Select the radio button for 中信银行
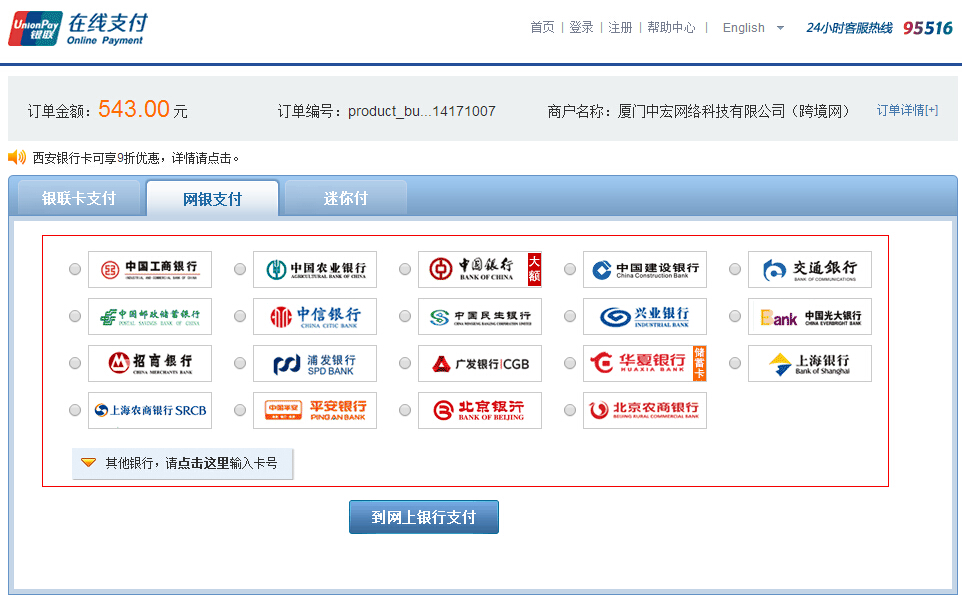This screenshot has width=962, height=598. [240, 316]
